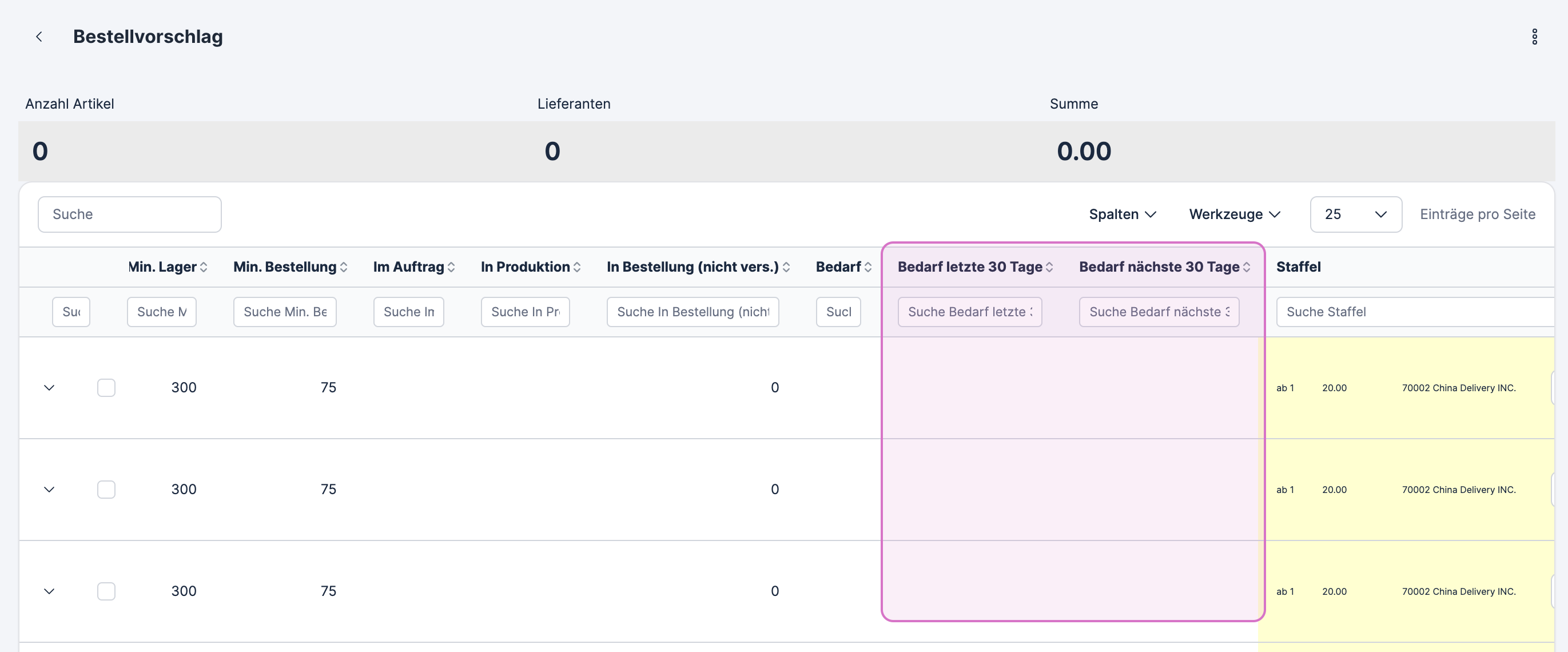Open the Spalten menu
1568x652 pixels.
point(1122,214)
